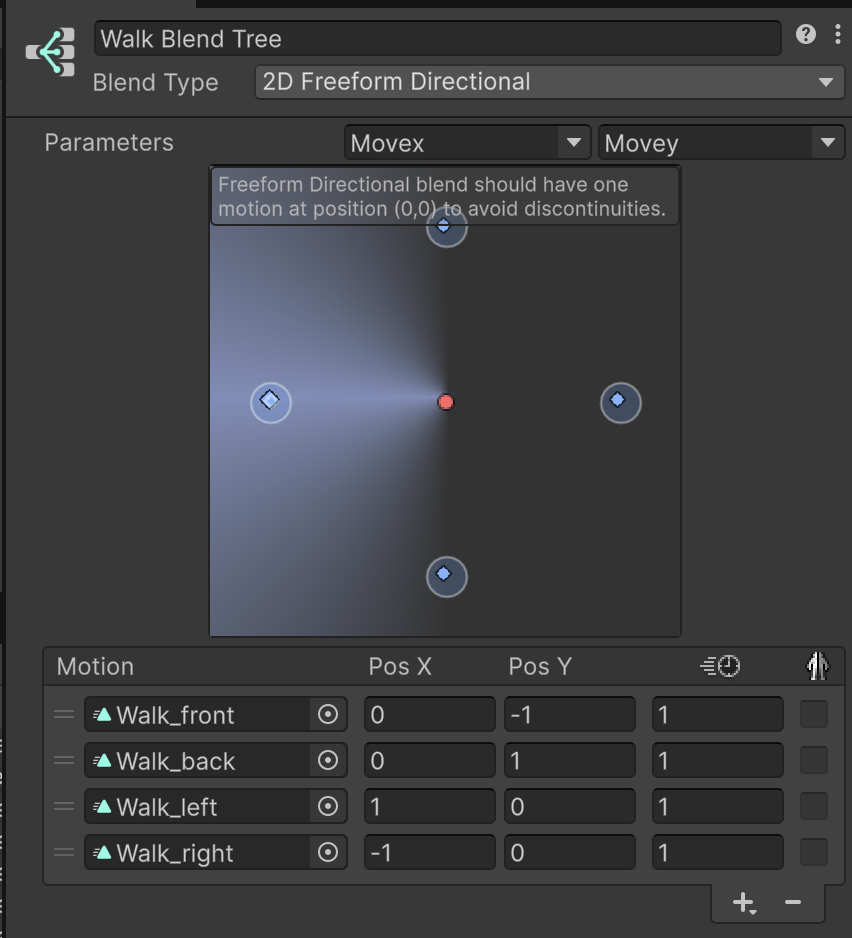Select the red blend position marker
Viewport: 852px width, 938px height.
point(446,402)
